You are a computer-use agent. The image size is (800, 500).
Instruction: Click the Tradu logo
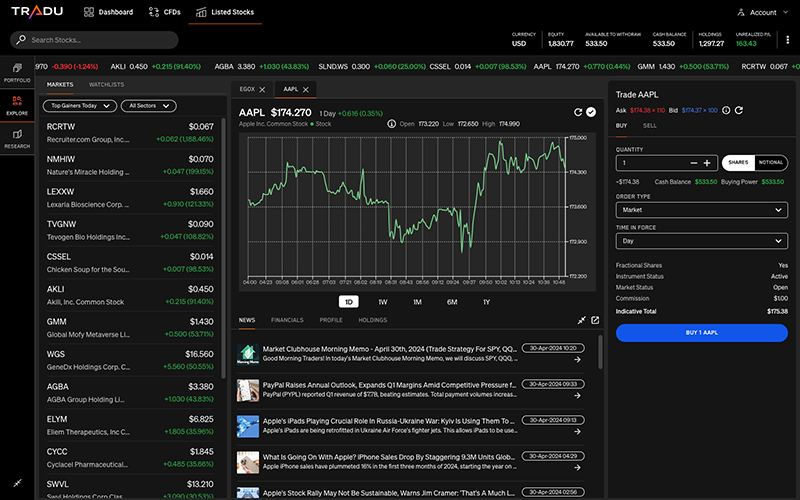click(x=37, y=12)
